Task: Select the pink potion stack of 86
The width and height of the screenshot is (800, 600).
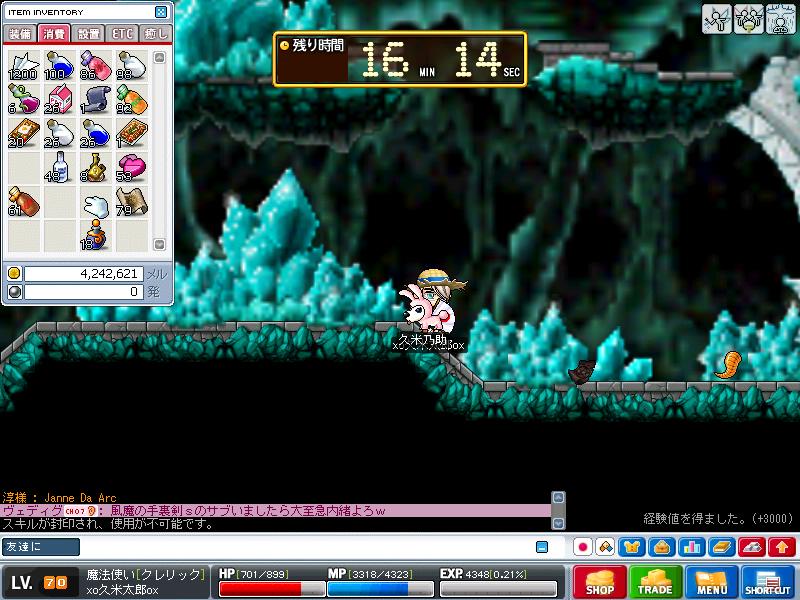Action: (95, 66)
